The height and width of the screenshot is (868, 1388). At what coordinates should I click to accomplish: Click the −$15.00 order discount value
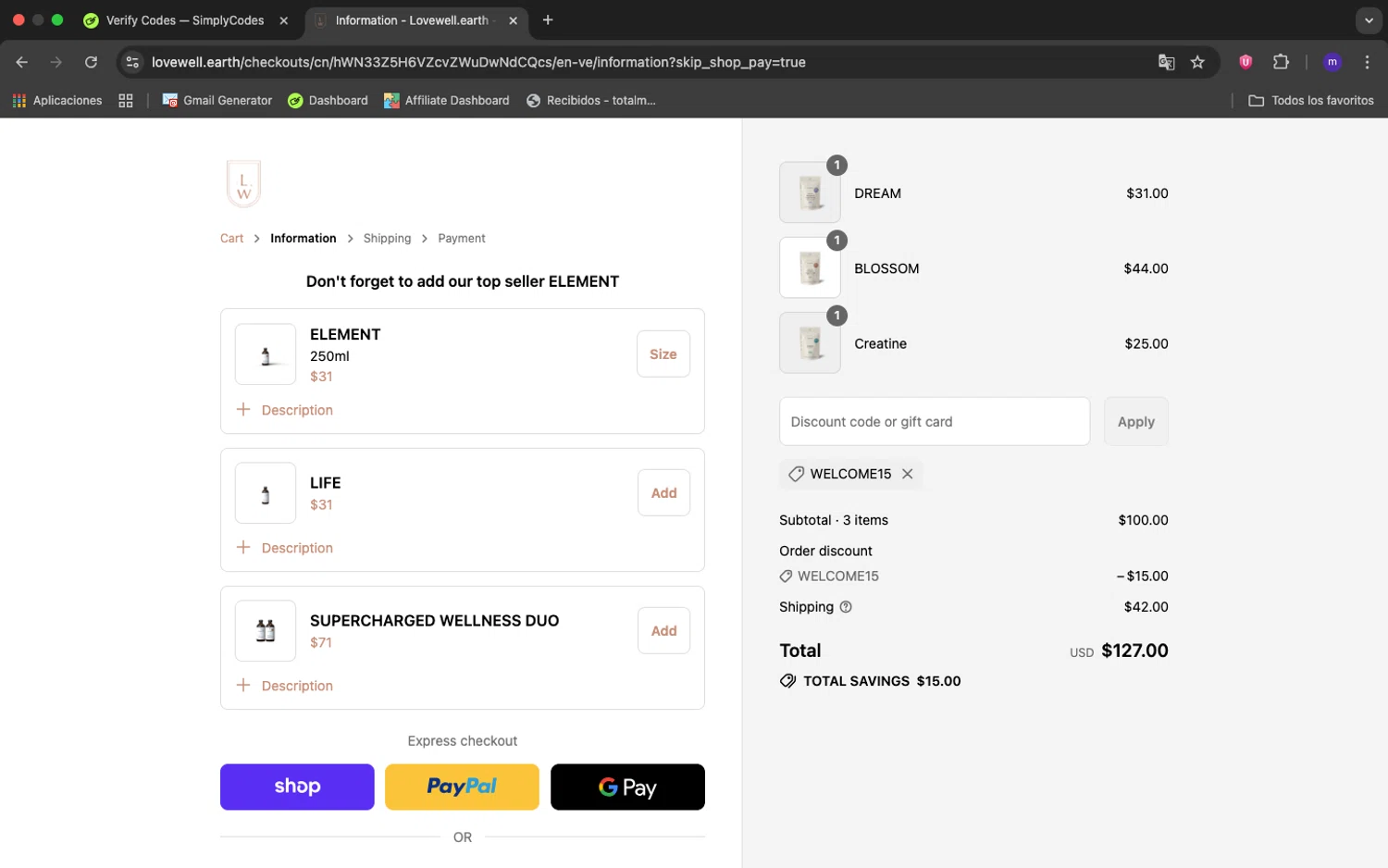pos(1142,576)
